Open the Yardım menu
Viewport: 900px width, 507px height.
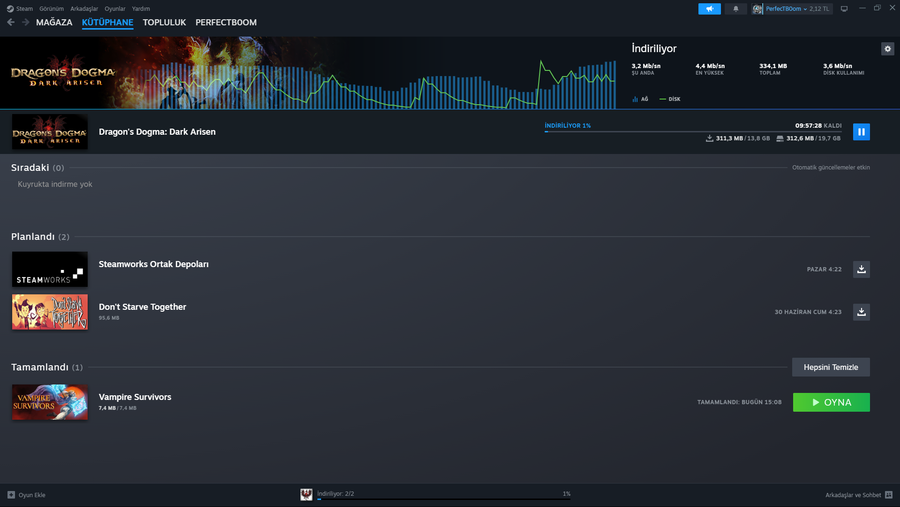tap(141, 9)
